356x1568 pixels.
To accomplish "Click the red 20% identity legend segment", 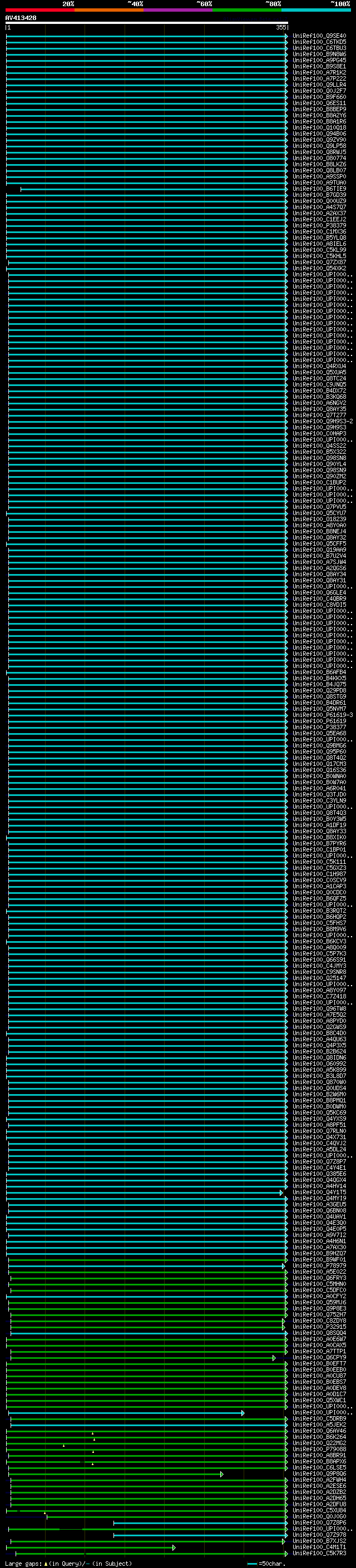I will pos(40,10).
